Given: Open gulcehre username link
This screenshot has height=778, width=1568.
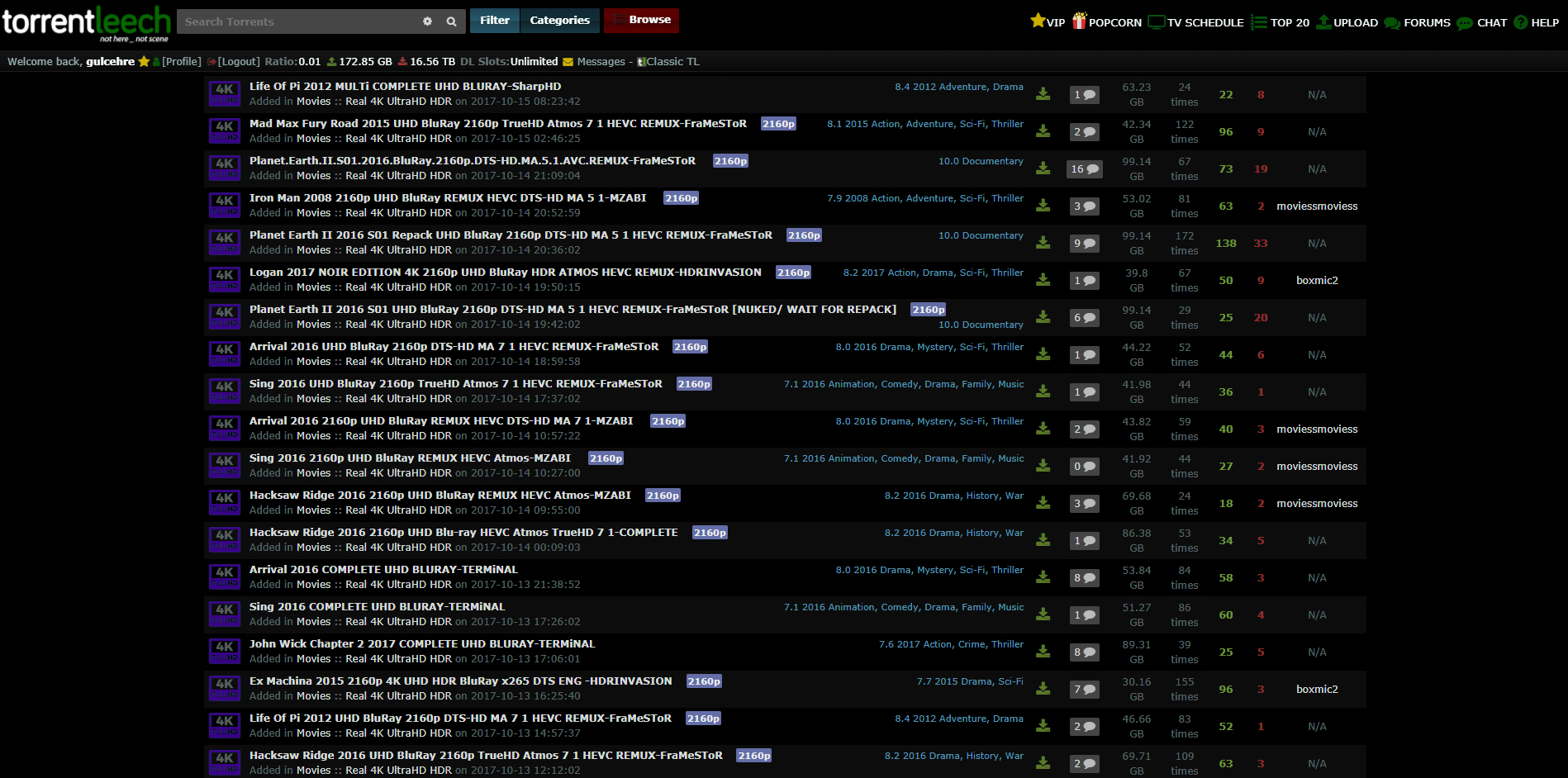Looking at the screenshot, I should click(110, 62).
